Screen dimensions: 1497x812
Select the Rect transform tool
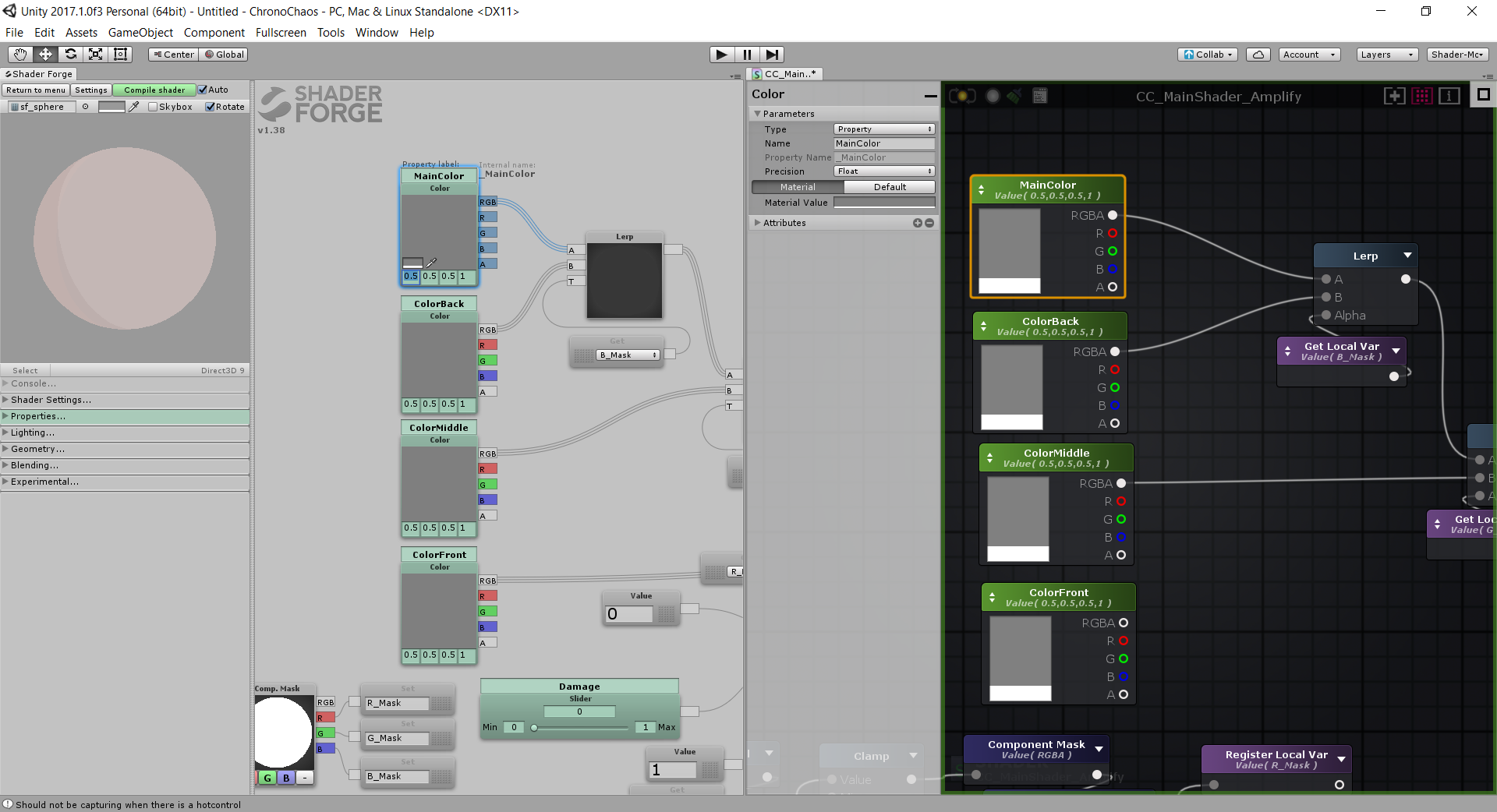(120, 54)
